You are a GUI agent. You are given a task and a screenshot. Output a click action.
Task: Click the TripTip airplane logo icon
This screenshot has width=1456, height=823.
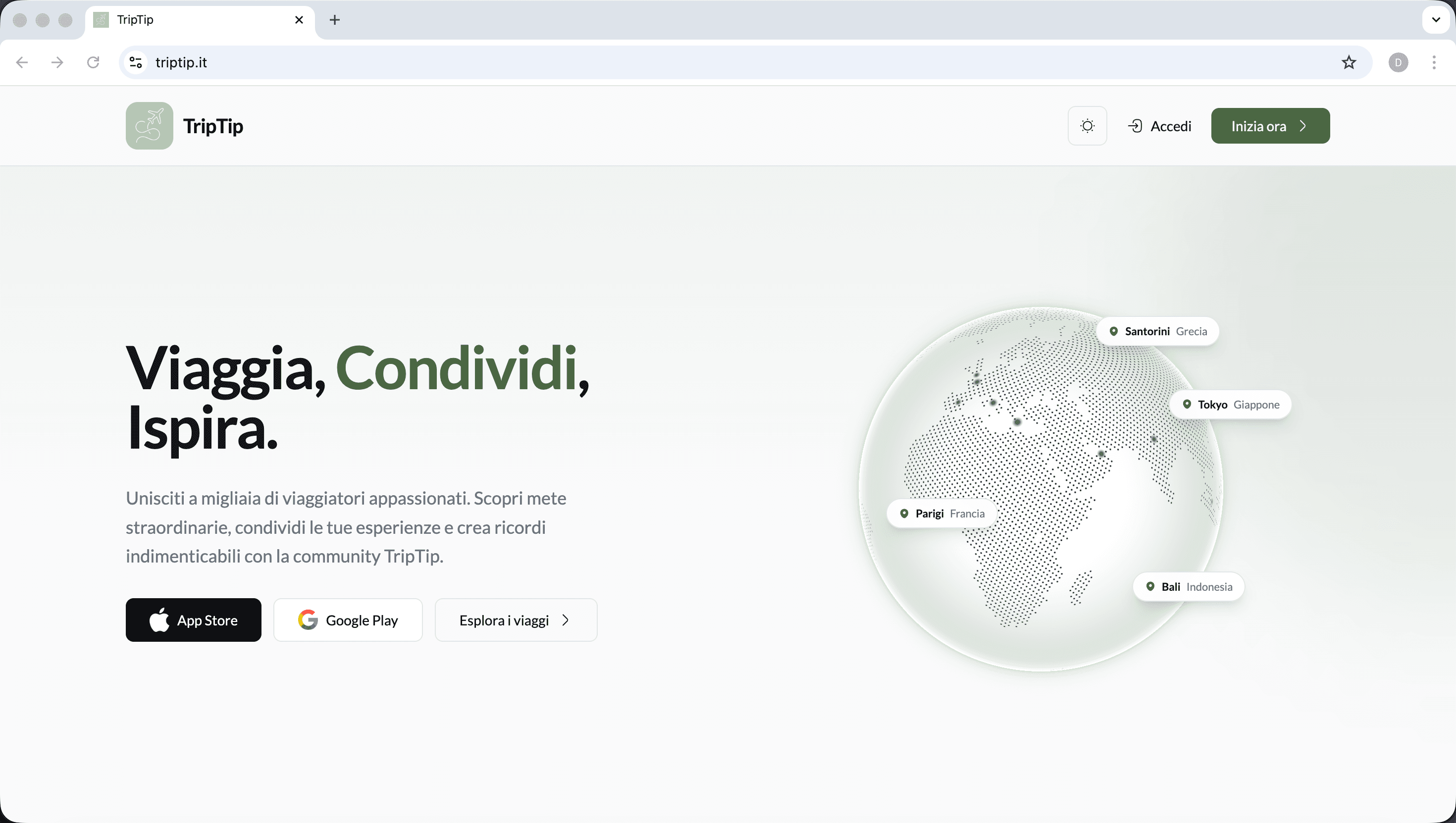[x=149, y=125]
